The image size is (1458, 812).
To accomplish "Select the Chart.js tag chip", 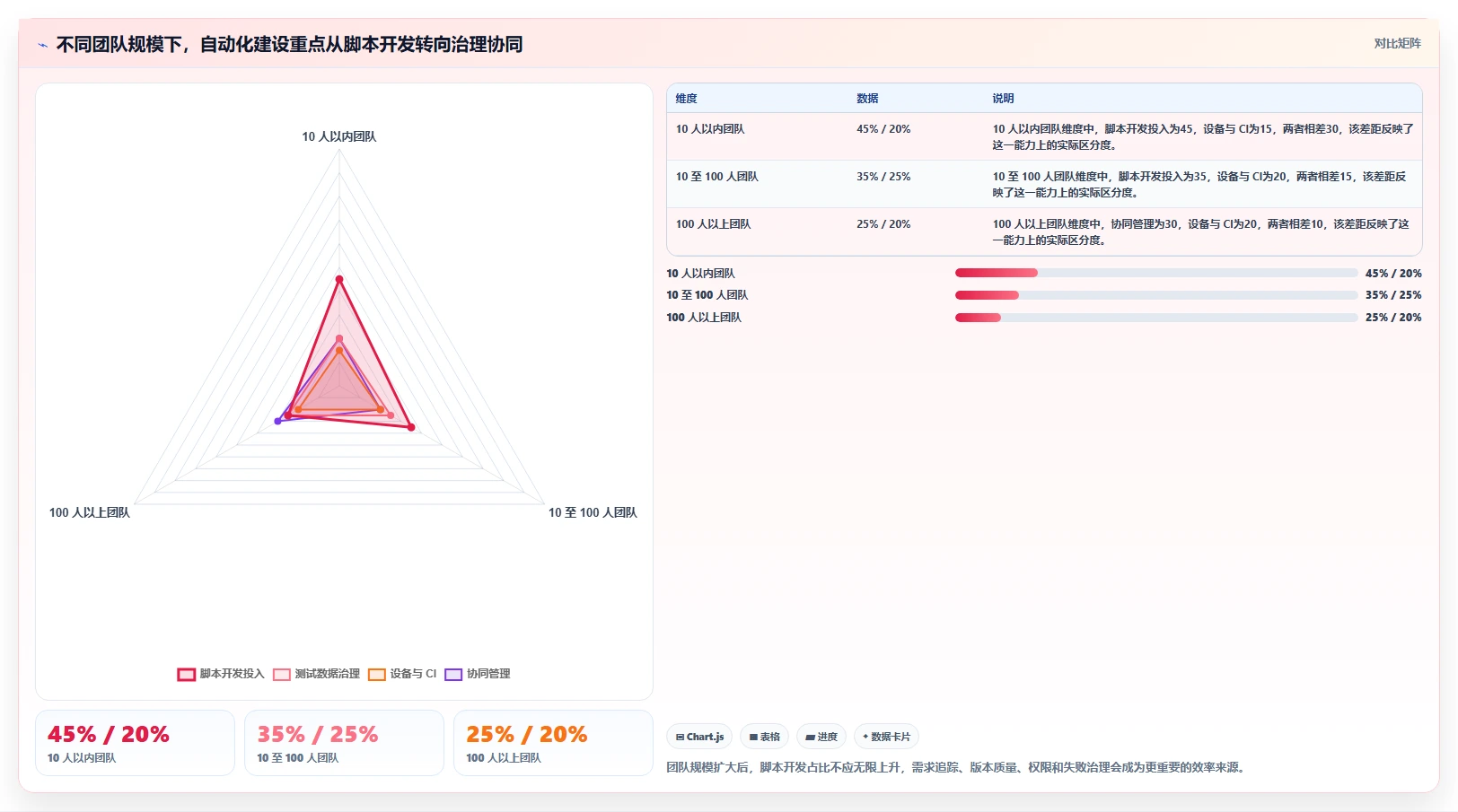I will (699, 737).
